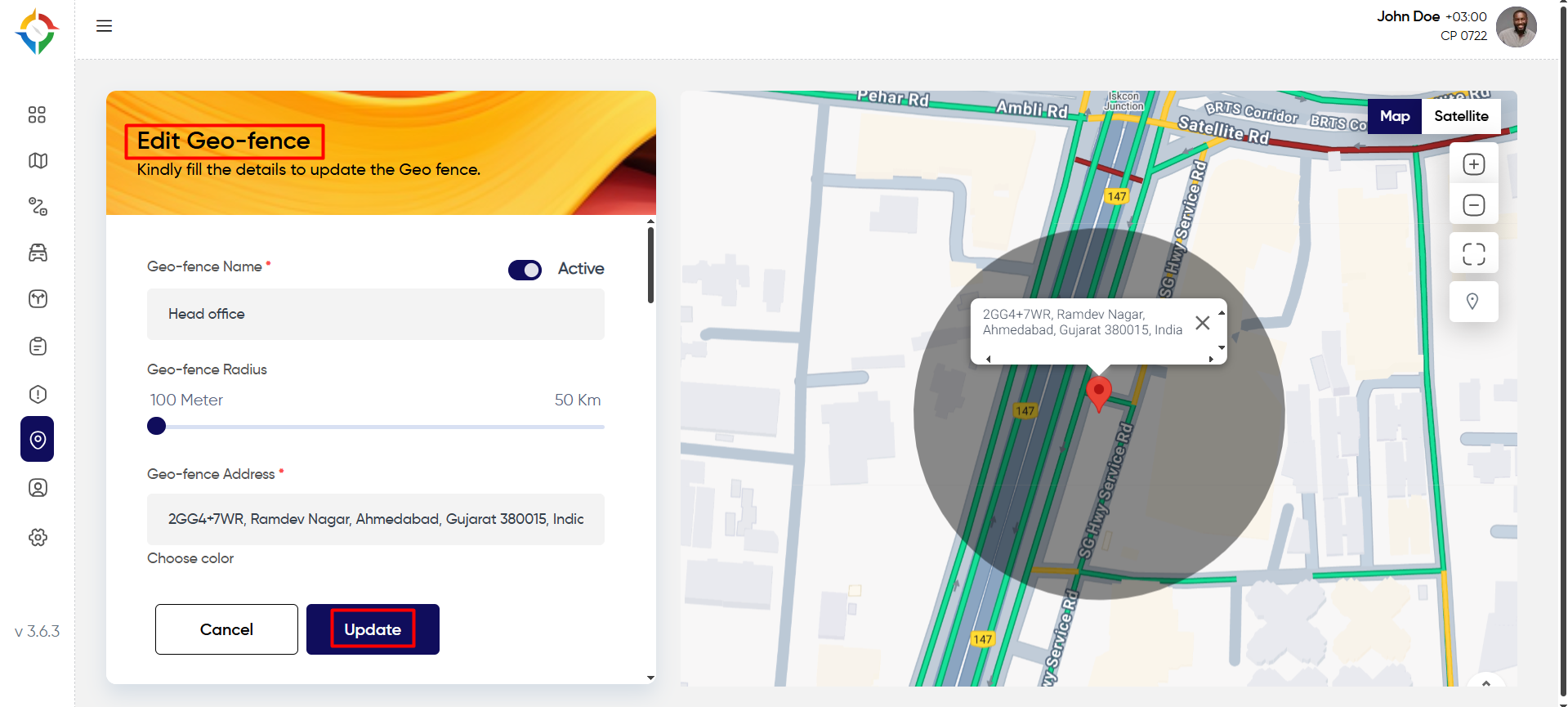Image resolution: width=1568 pixels, height=707 pixels.
Task: Click the info popup scroll-left arrow
Action: click(x=988, y=360)
